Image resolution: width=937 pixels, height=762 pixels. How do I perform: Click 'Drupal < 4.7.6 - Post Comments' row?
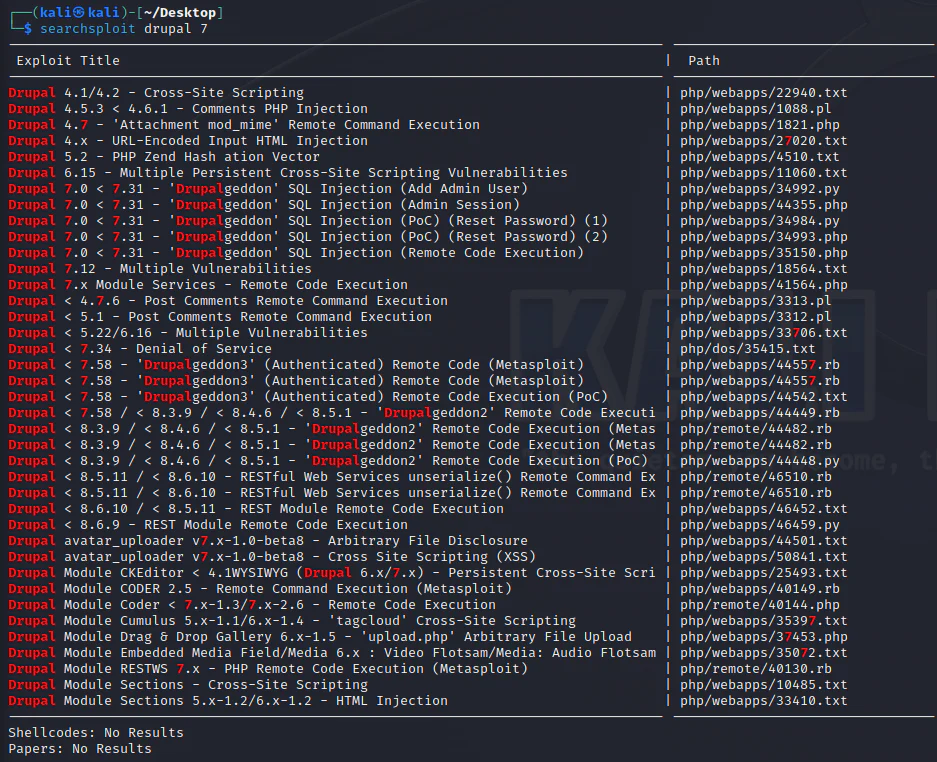click(x=228, y=301)
